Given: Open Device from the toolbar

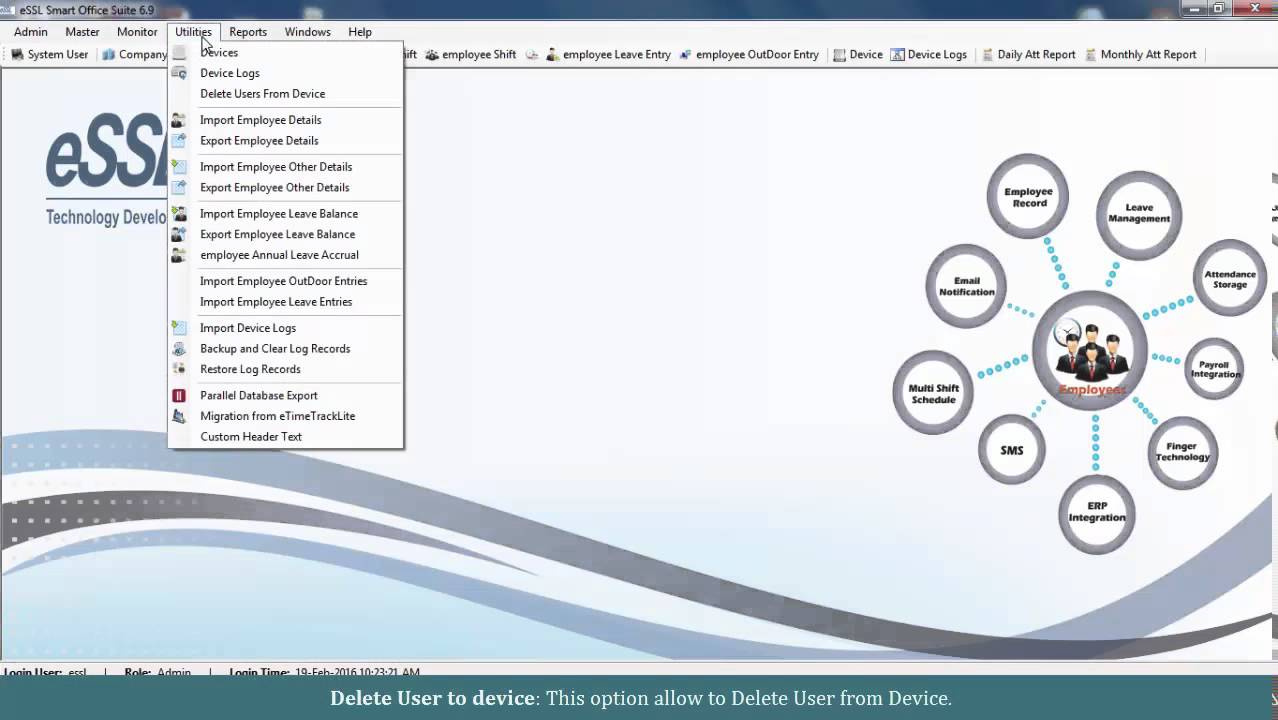Looking at the screenshot, I should pos(858,55).
